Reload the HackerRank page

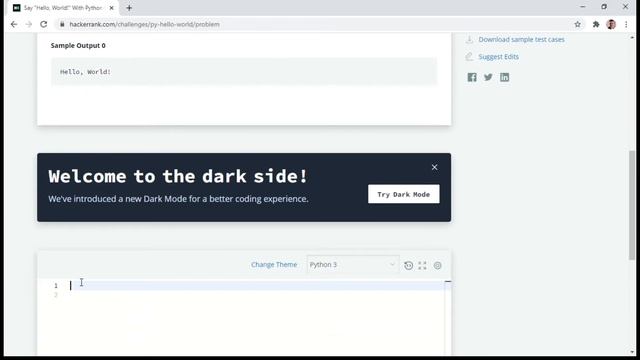(x=44, y=24)
